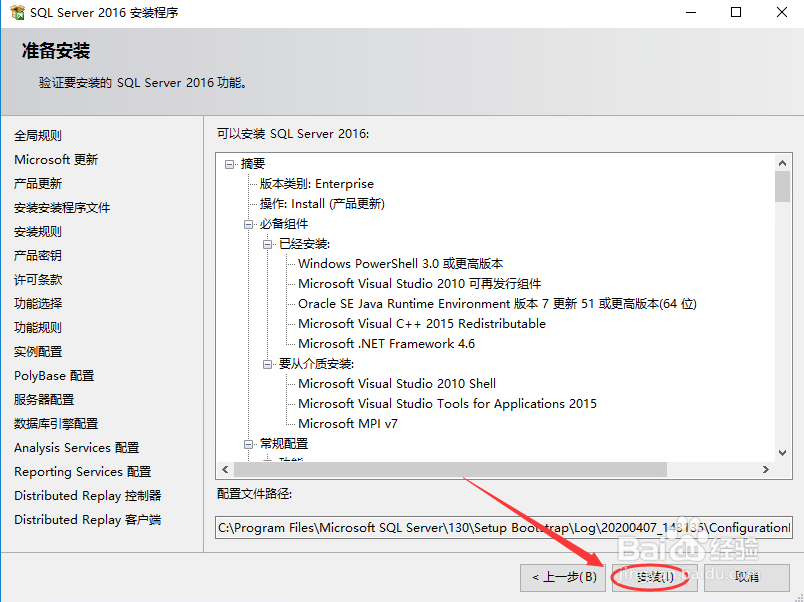Viewport: 804px width, 602px height.
Task: Open the 实例配置 step
Action: pyautogui.click(x=38, y=352)
